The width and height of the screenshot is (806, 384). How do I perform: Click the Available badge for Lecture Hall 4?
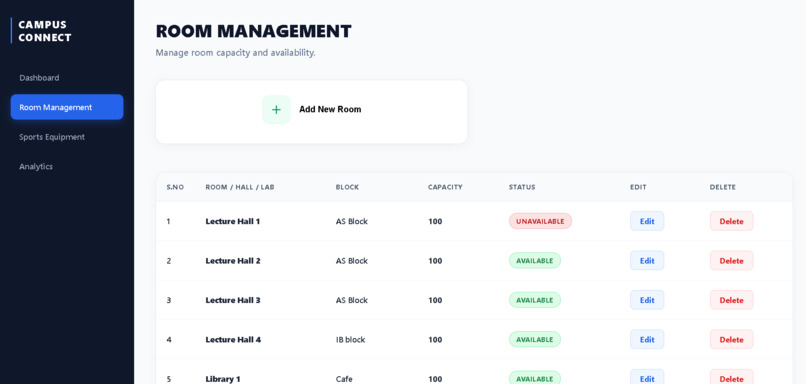(535, 339)
